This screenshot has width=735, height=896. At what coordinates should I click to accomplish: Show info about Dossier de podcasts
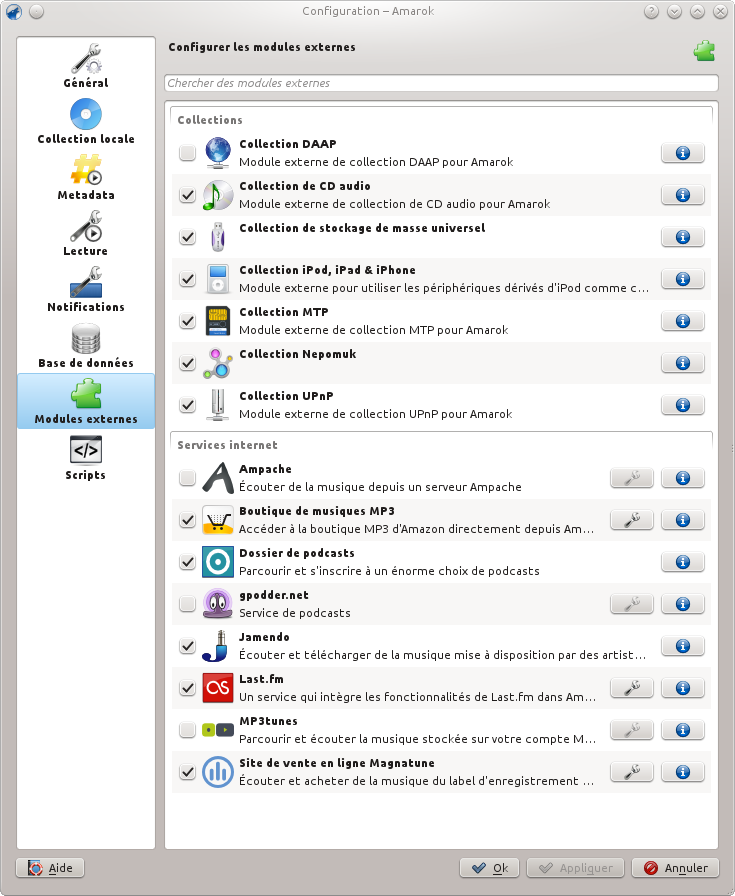pyautogui.click(x=682, y=562)
